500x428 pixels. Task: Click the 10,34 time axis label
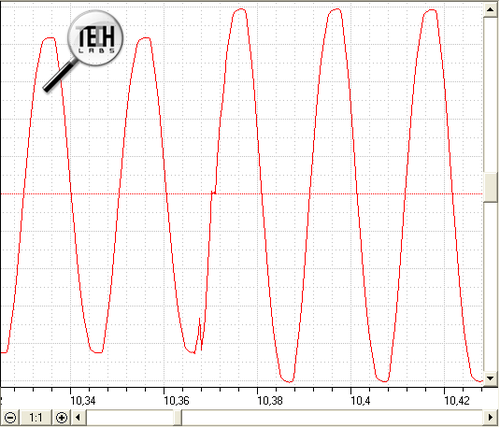coord(83,400)
